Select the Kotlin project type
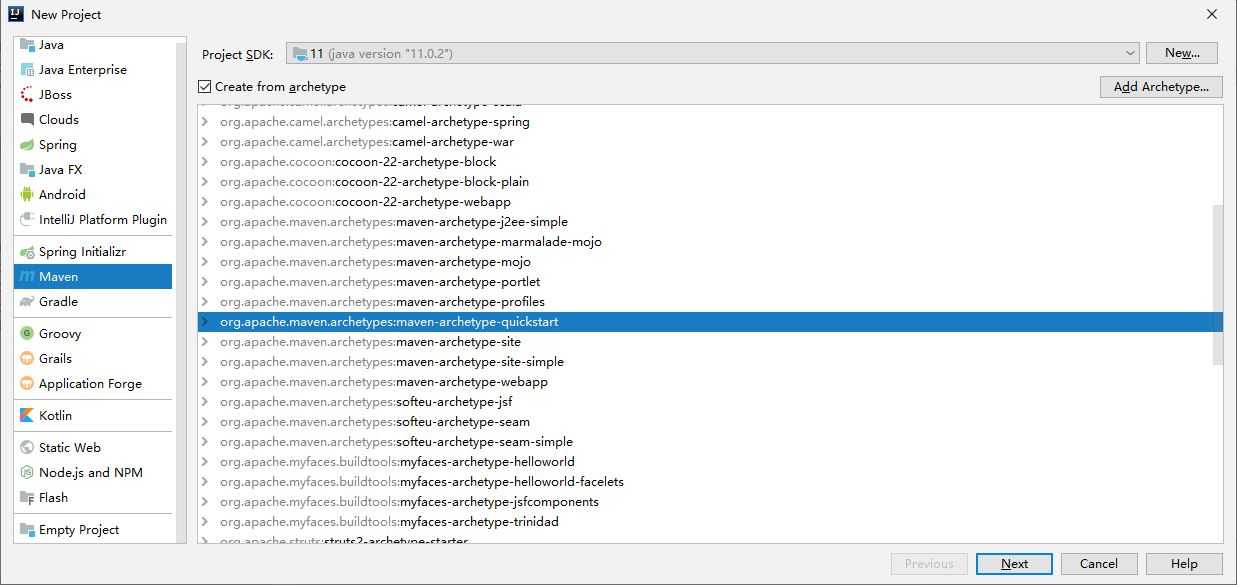 click(x=93, y=416)
